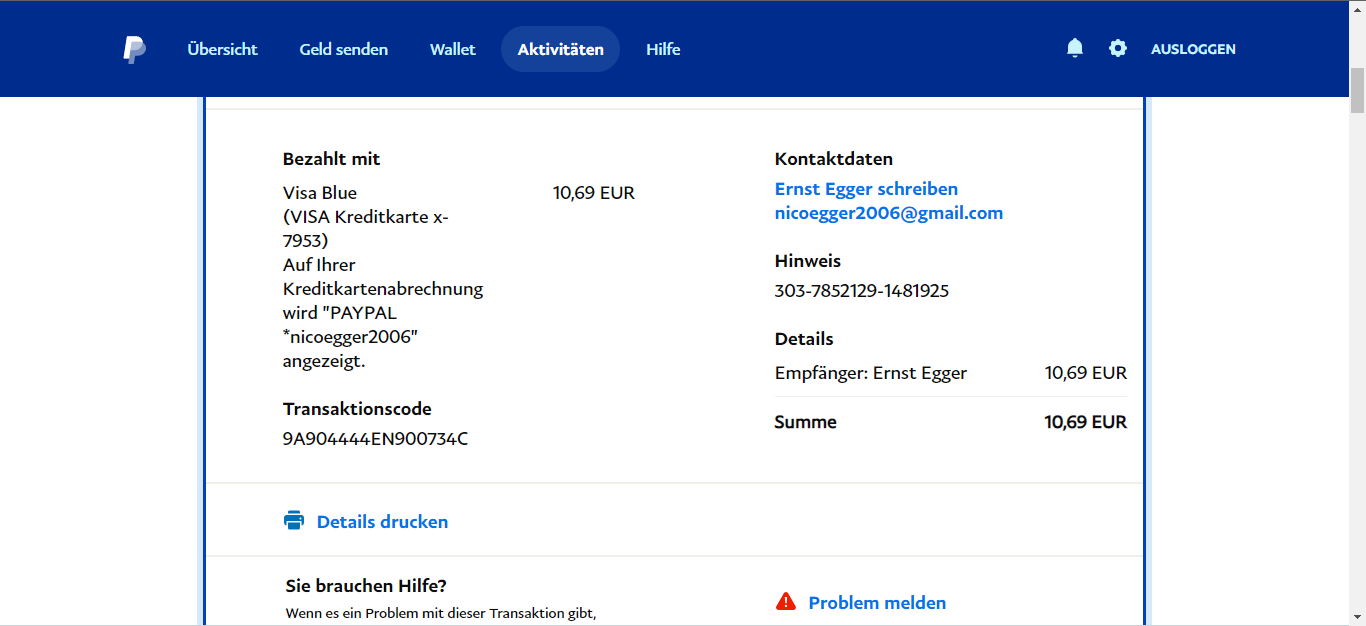
Task: Click the Summe amount 10,69 EUR
Action: [x=1085, y=422]
